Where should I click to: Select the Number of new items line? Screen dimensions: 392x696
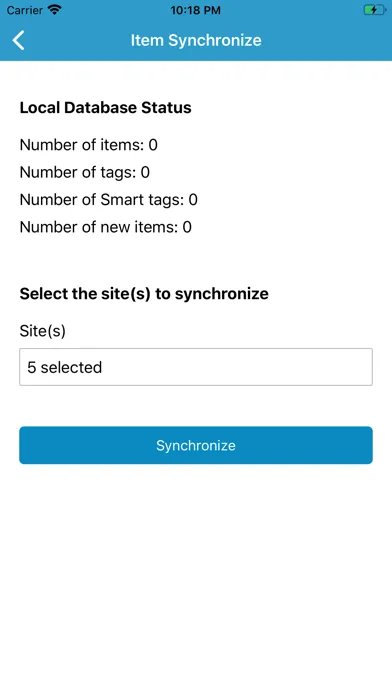click(x=106, y=227)
